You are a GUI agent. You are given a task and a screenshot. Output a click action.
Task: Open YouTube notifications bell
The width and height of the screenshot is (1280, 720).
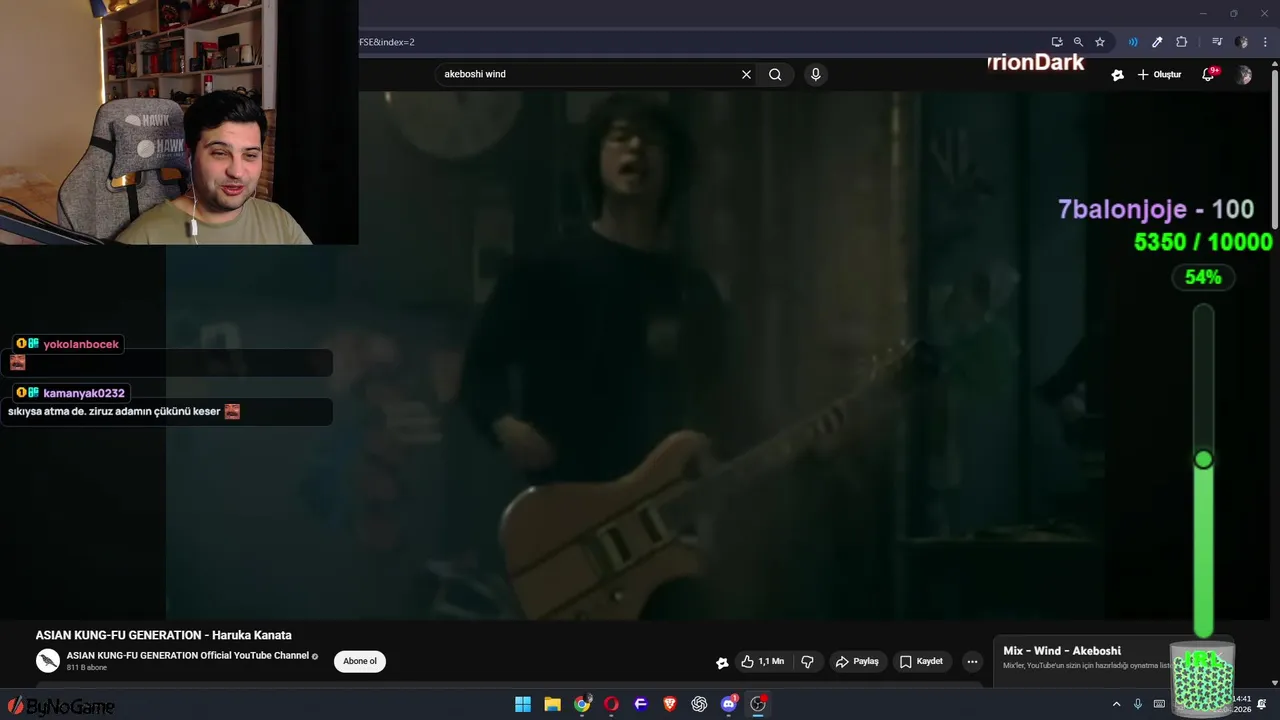1208,75
